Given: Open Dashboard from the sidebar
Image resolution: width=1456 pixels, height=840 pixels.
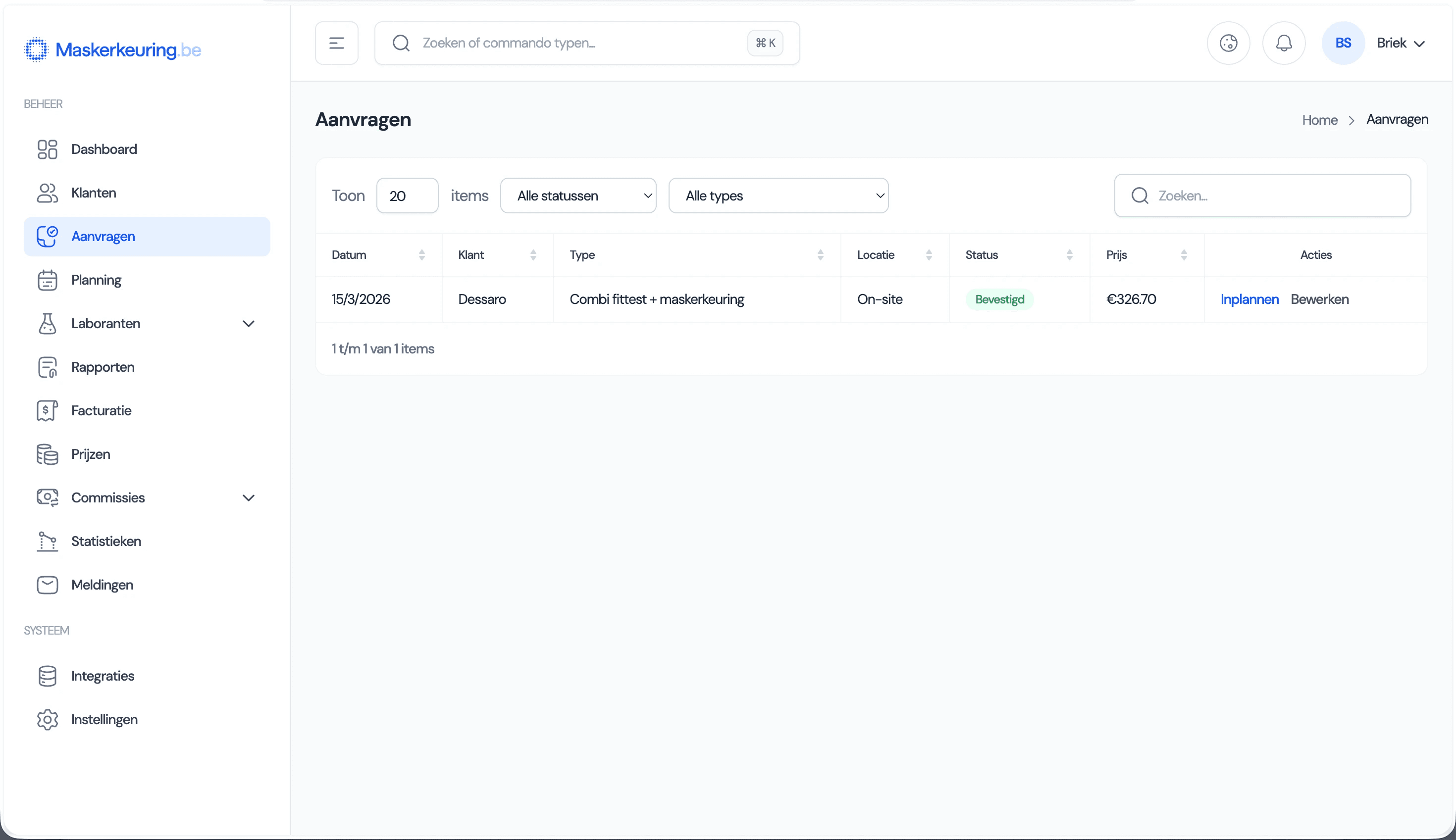Looking at the screenshot, I should (x=104, y=149).
